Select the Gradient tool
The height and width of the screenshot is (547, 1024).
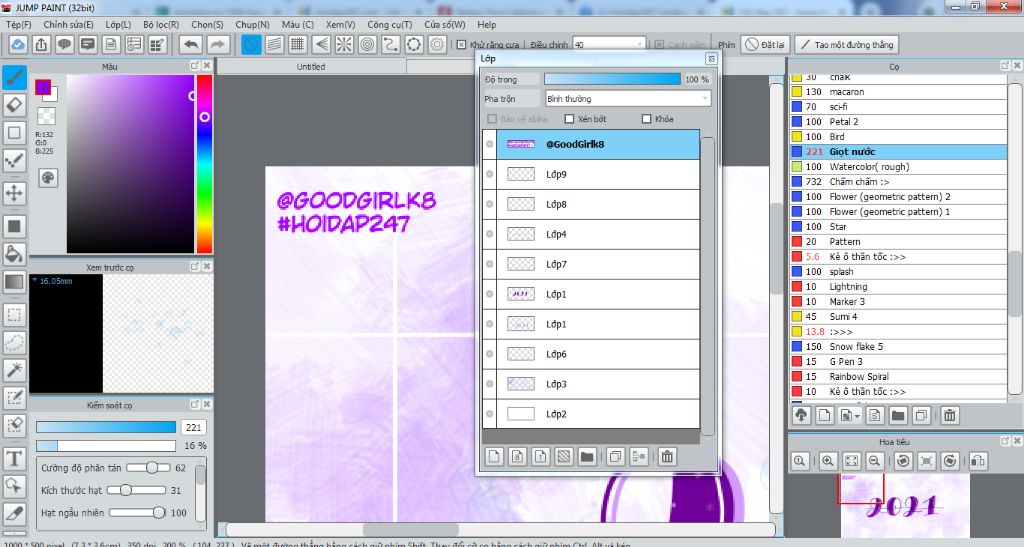14,281
